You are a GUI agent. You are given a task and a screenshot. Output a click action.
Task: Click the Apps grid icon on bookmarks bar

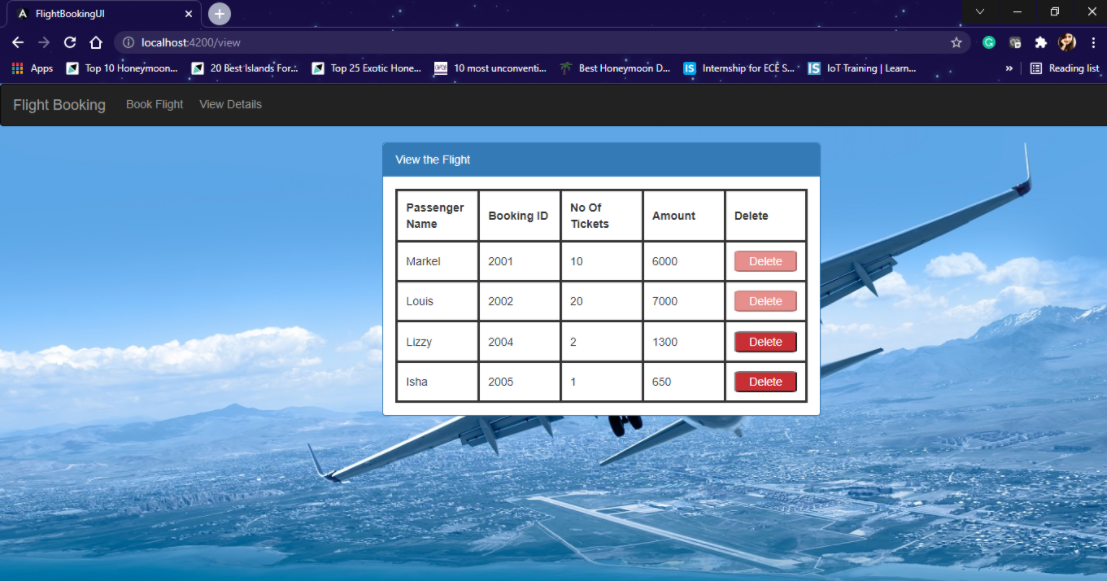point(16,68)
